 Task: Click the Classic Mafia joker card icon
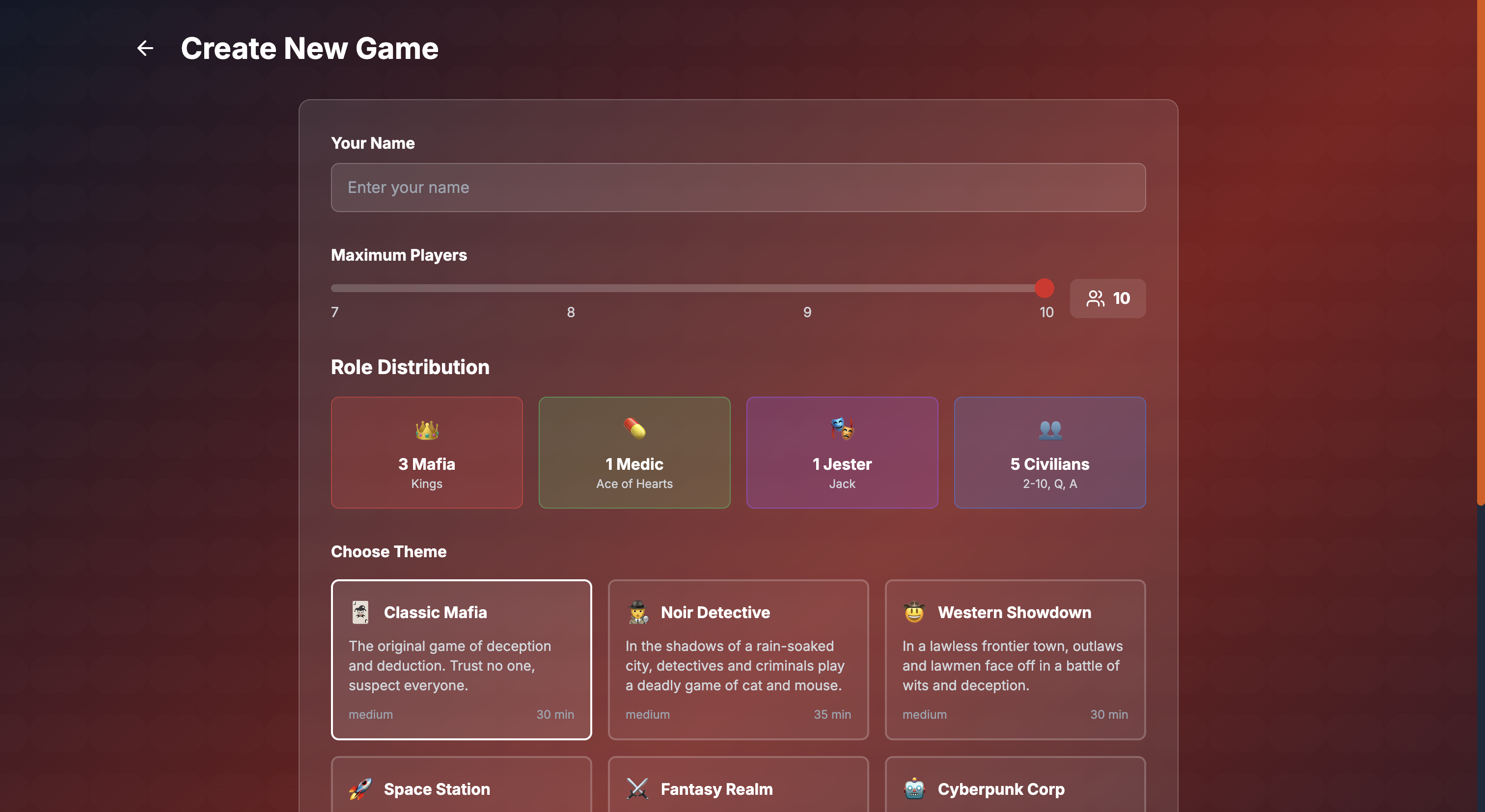tap(360, 612)
